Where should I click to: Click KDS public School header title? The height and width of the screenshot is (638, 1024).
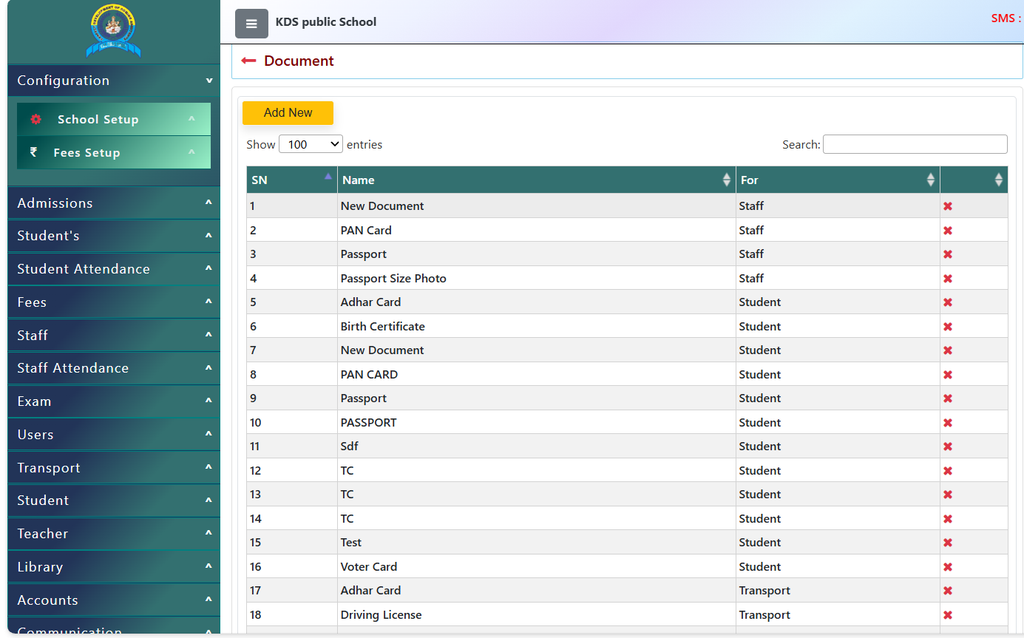326,22
